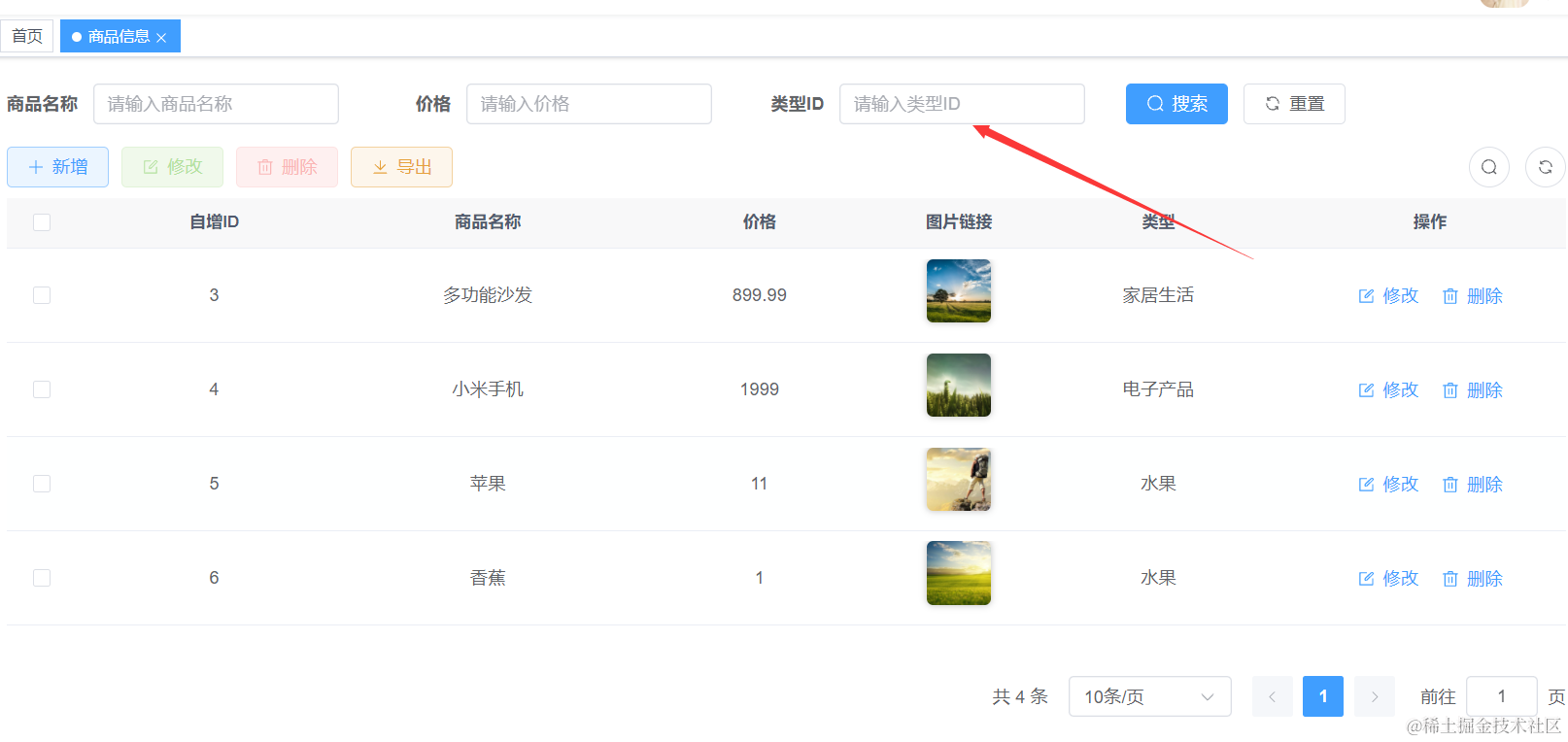Go to previous page with left chevron
The height and width of the screenshot is (742, 1568).
pyautogui.click(x=1272, y=696)
